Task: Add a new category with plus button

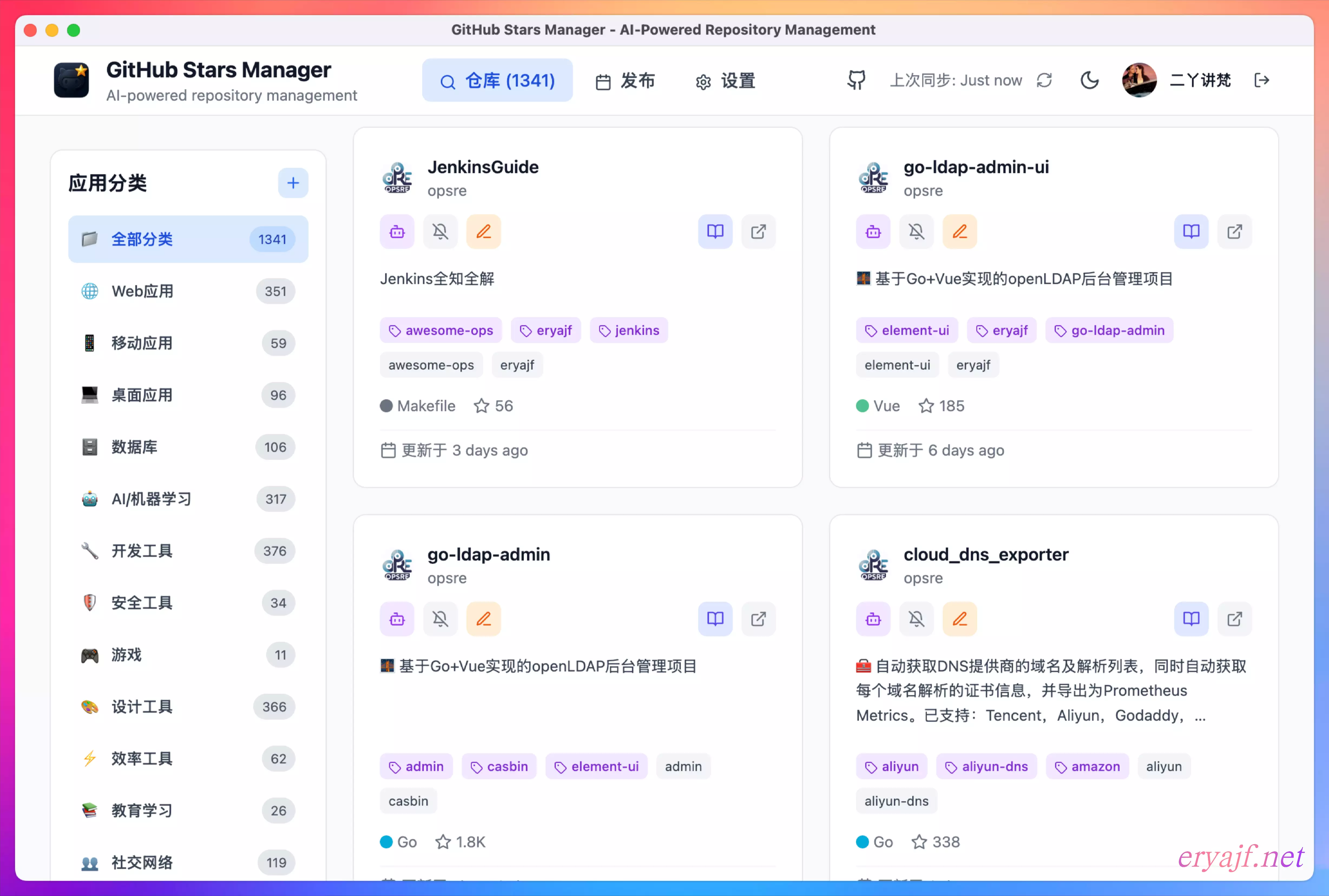Action: [x=293, y=183]
